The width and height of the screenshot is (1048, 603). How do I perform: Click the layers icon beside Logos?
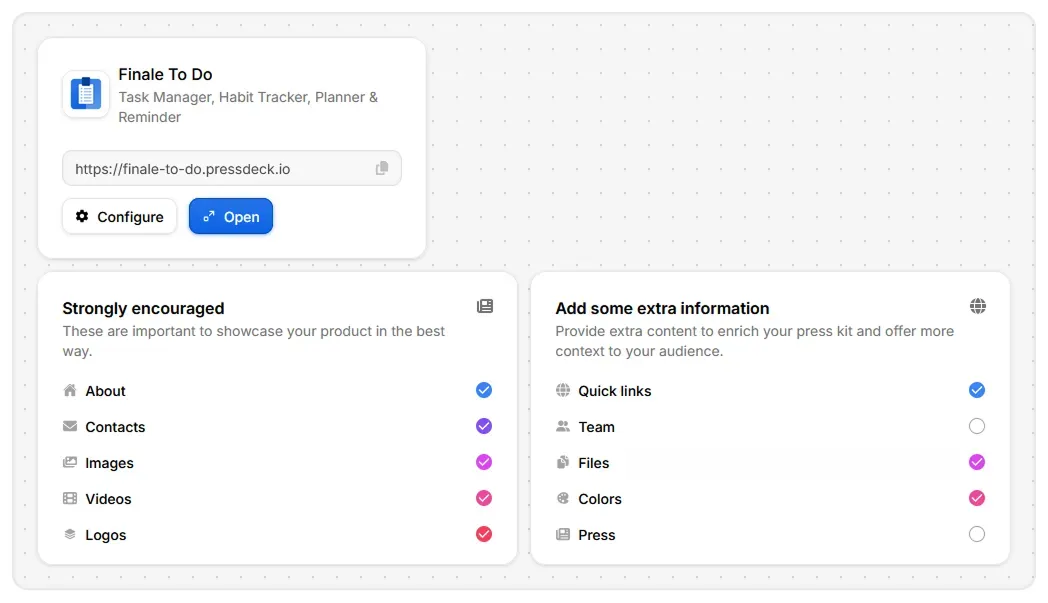coord(70,534)
